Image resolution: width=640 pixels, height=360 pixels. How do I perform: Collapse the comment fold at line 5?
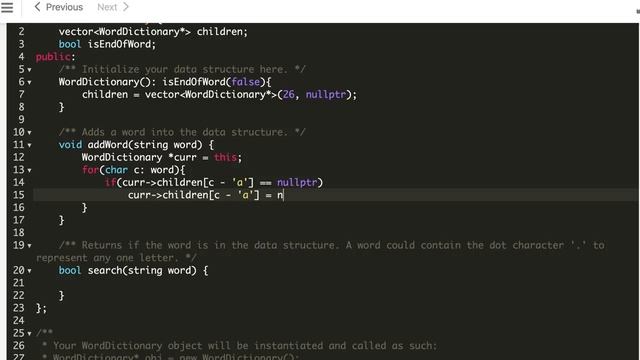pyautogui.click(x=29, y=70)
